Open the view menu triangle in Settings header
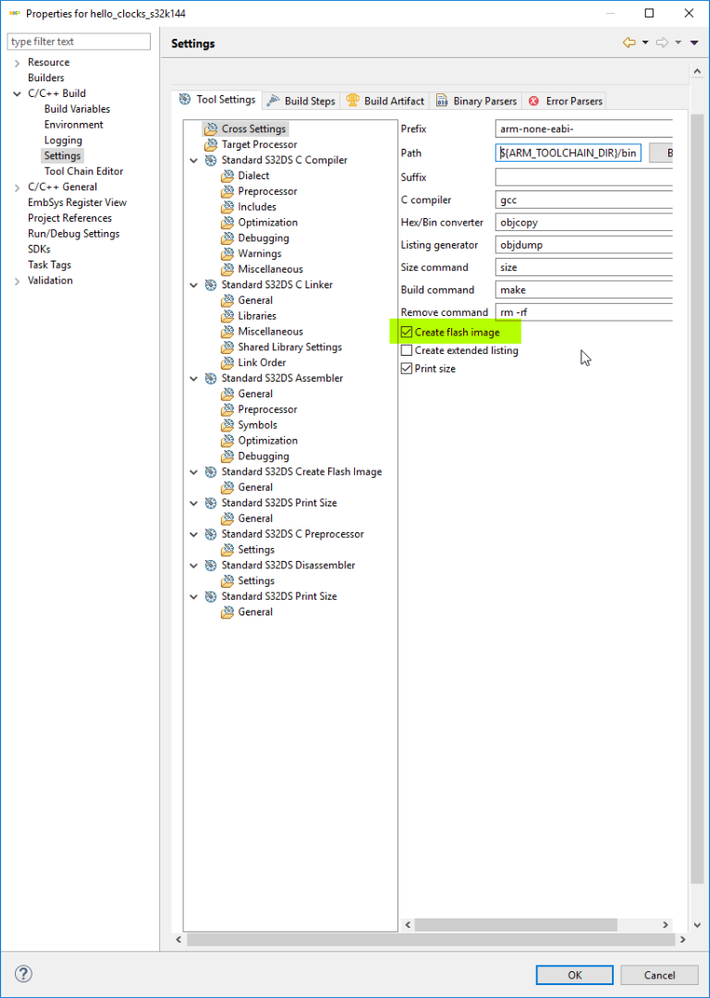710x998 pixels. (x=694, y=43)
